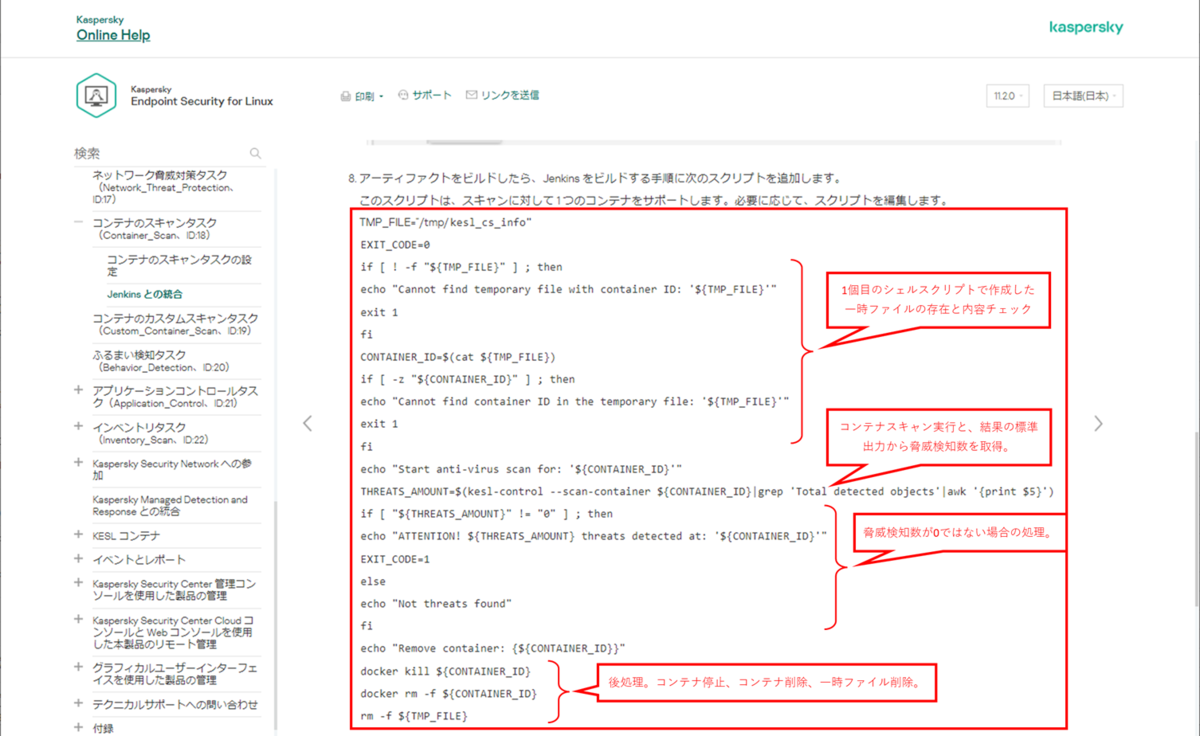
Task: Click the CONTAINER_ID=$(cat ${TMP_FILE}) line
Action: (x=458, y=356)
